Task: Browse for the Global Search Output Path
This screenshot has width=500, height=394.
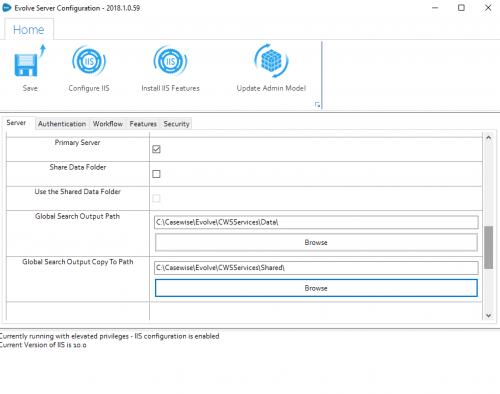Action: pyautogui.click(x=316, y=242)
